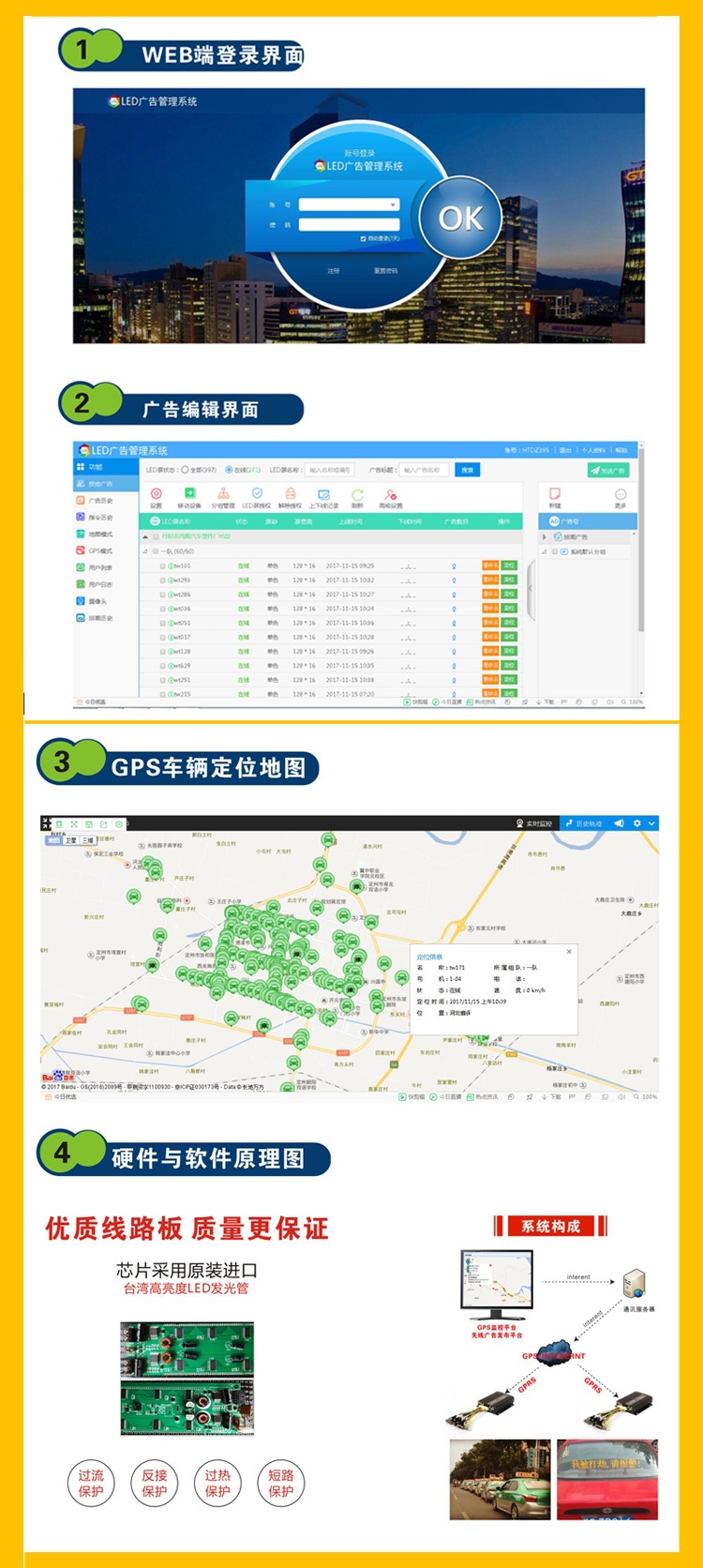Check the 一队(60/60) group checkbox
The image size is (703, 1568).
(x=156, y=551)
